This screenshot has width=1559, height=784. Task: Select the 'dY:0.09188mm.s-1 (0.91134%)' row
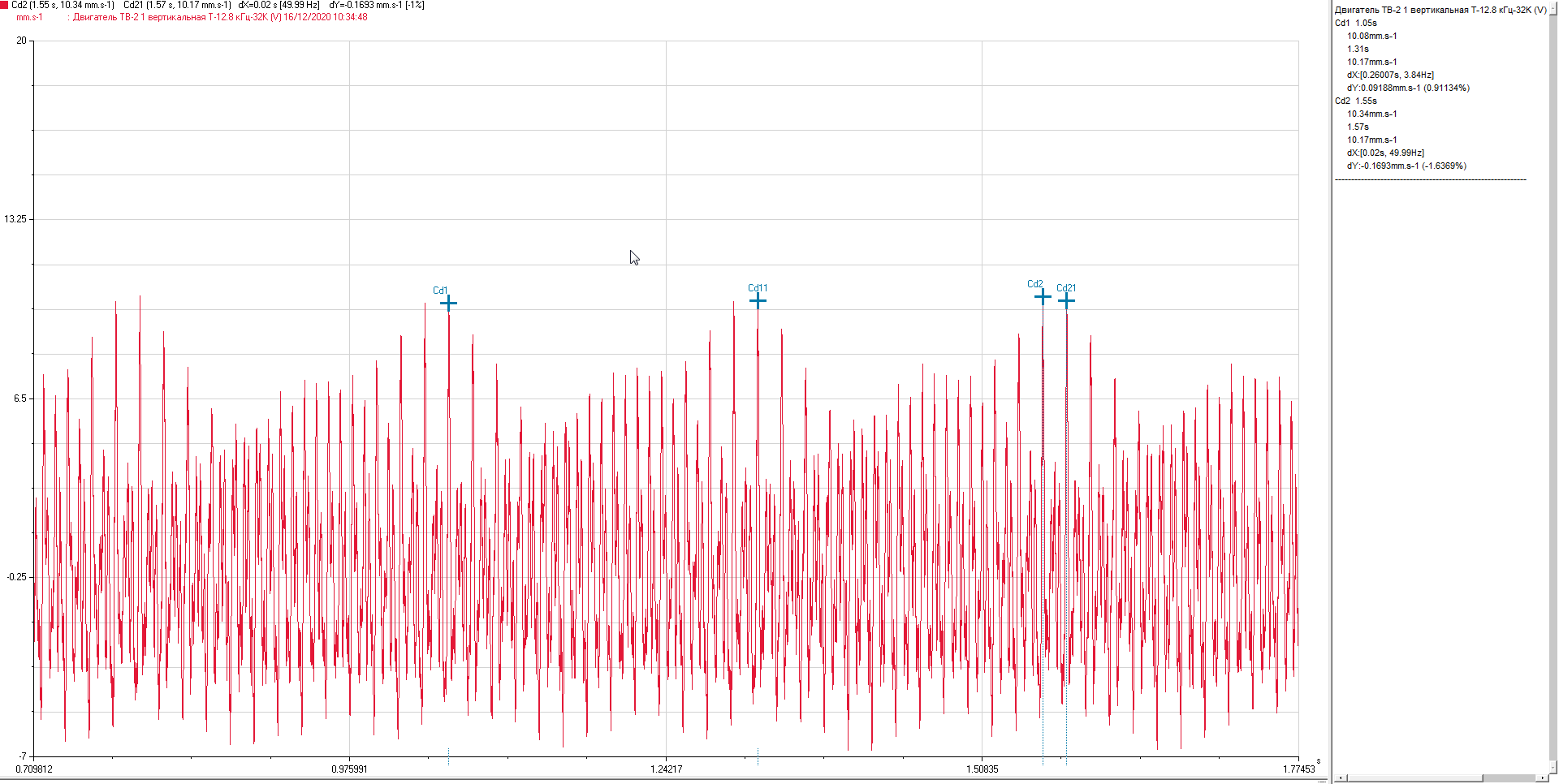tap(1408, 88)
